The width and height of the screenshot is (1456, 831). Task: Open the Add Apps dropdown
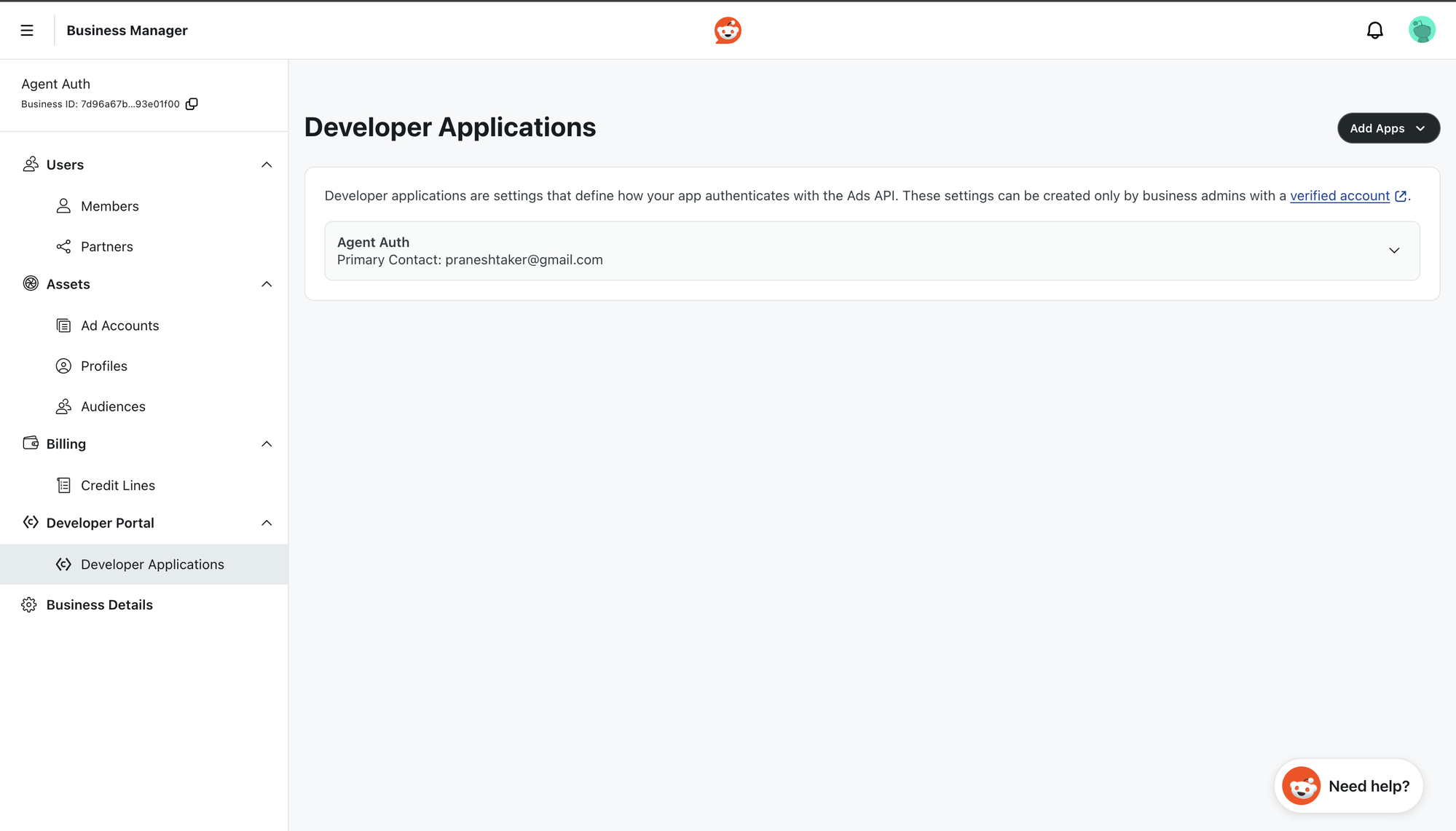[x=1388, y=128]
